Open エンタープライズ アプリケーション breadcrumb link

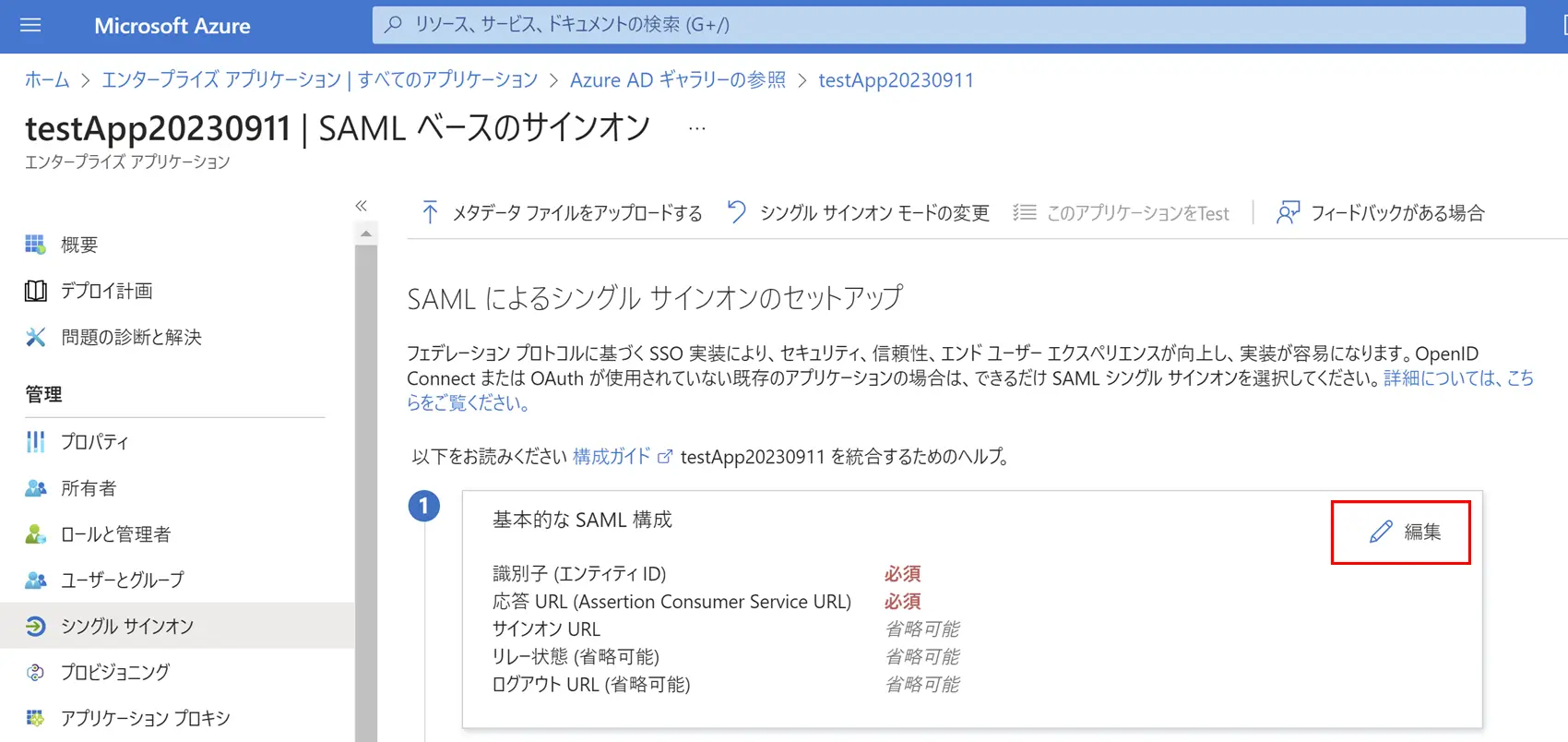319,80
